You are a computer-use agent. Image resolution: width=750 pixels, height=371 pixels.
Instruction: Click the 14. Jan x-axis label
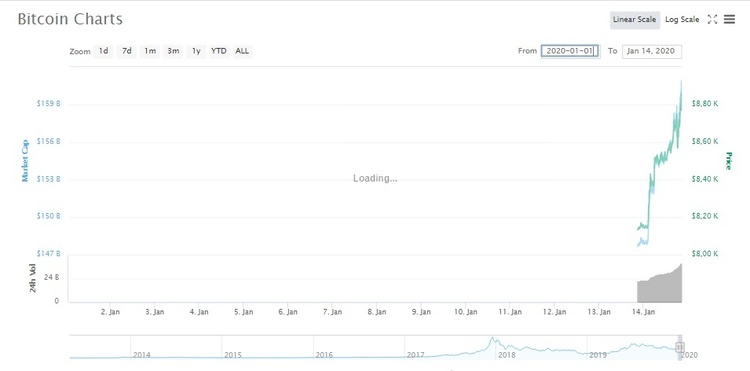coord(643,312)
